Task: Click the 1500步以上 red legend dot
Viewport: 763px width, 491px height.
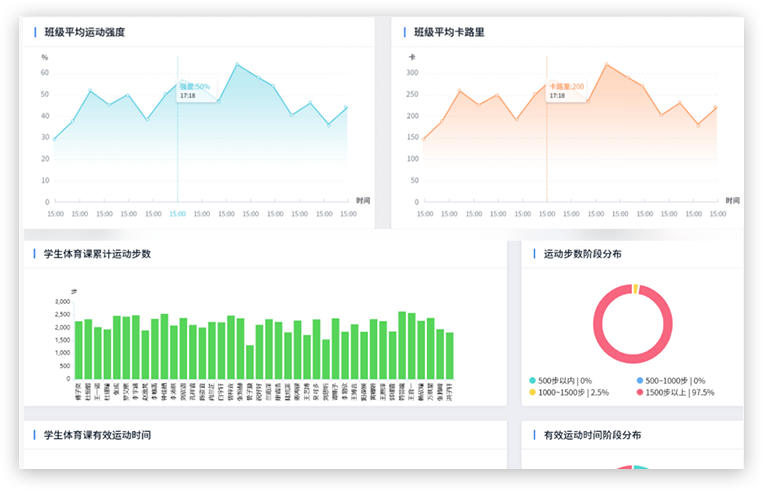Action: [640, 393]
